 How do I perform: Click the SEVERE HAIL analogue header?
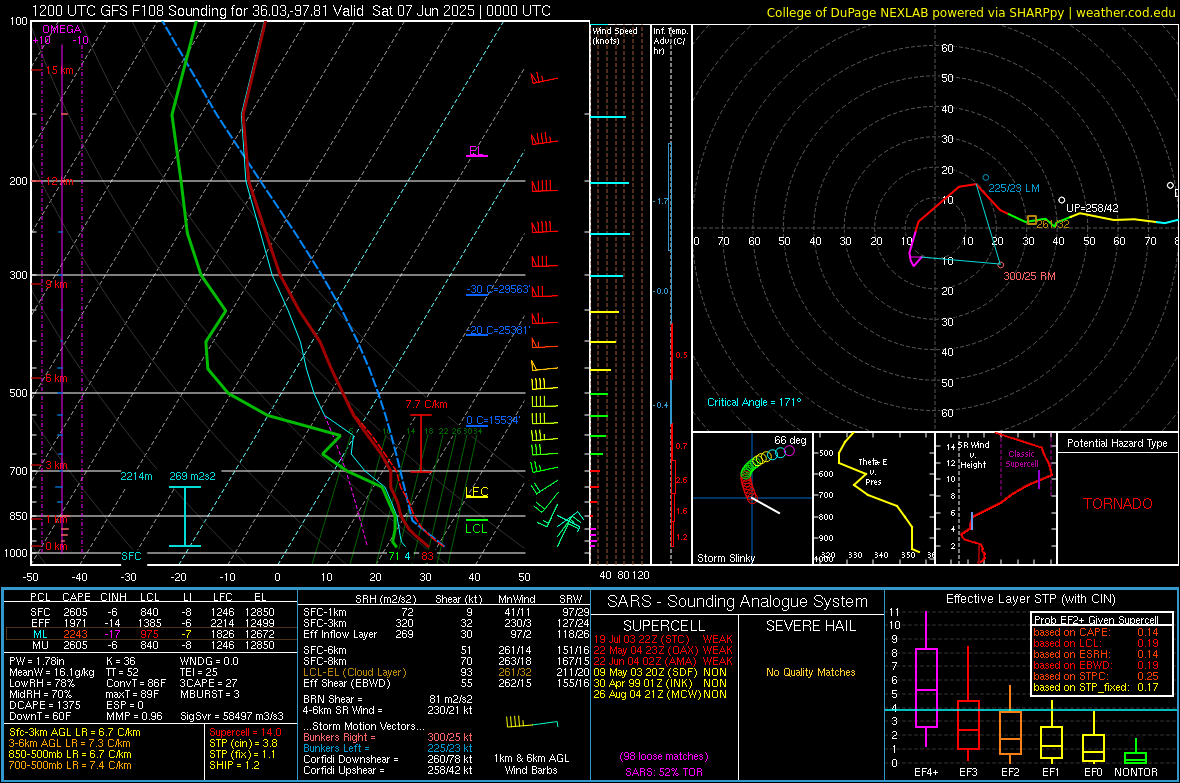tap(810, 626)
